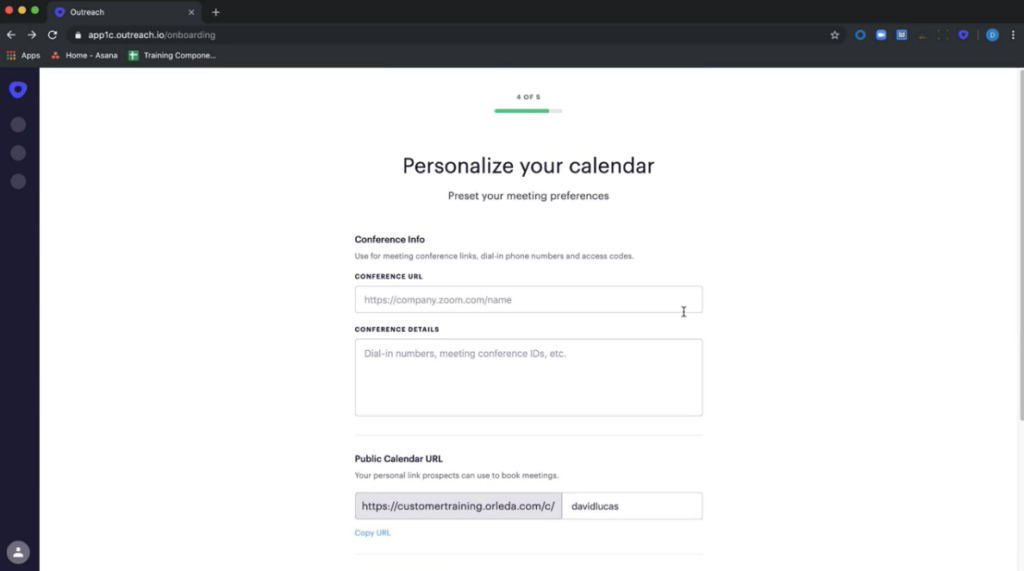Open Training Components bookmark
The width and height of the screenshot is (1024, 571).
click(x=172, y=56)
